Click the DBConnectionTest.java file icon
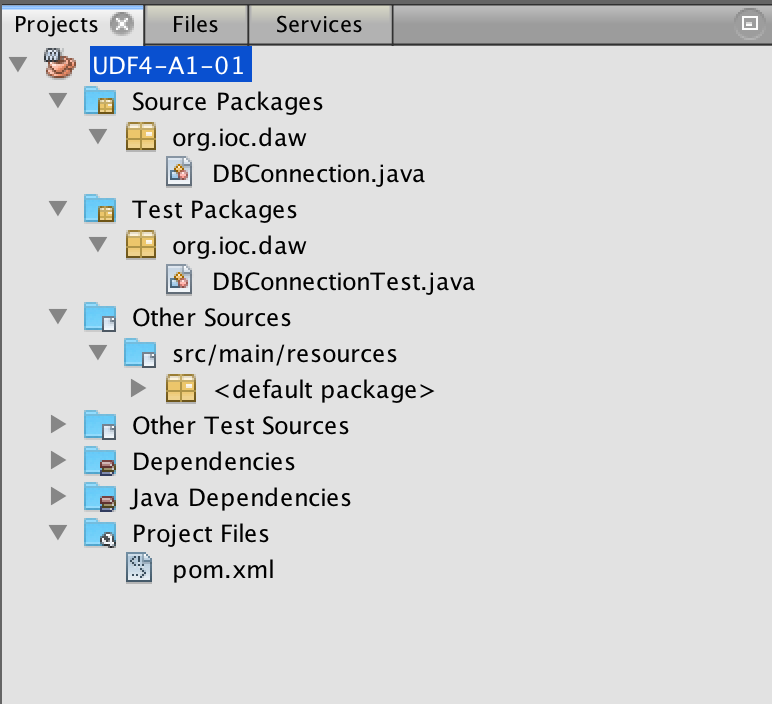The height and width of the screenshot is (704, 772). click(179, 280)
